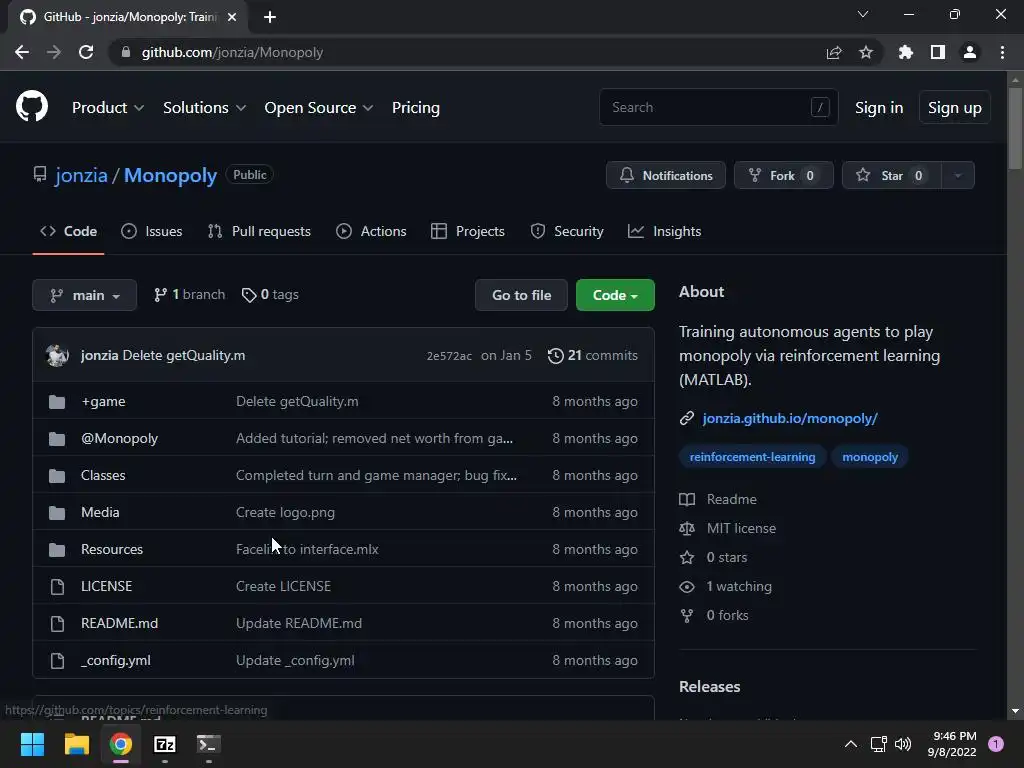
Task: Click the Sign in link
Action: pyautogui.click(x=879, y=108)
